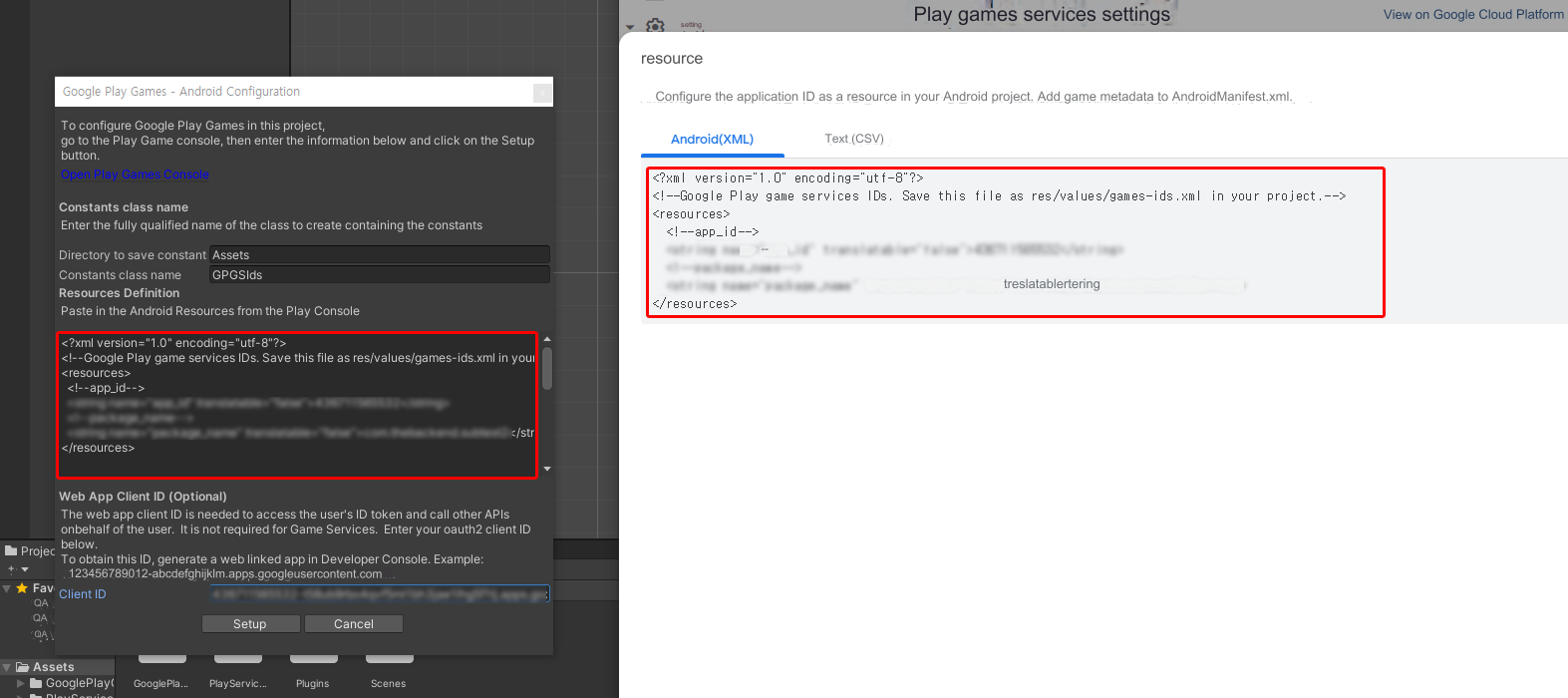Click the Resources Definition heading
This screenshot has width=1568, height=698.
tap(120, 293)
